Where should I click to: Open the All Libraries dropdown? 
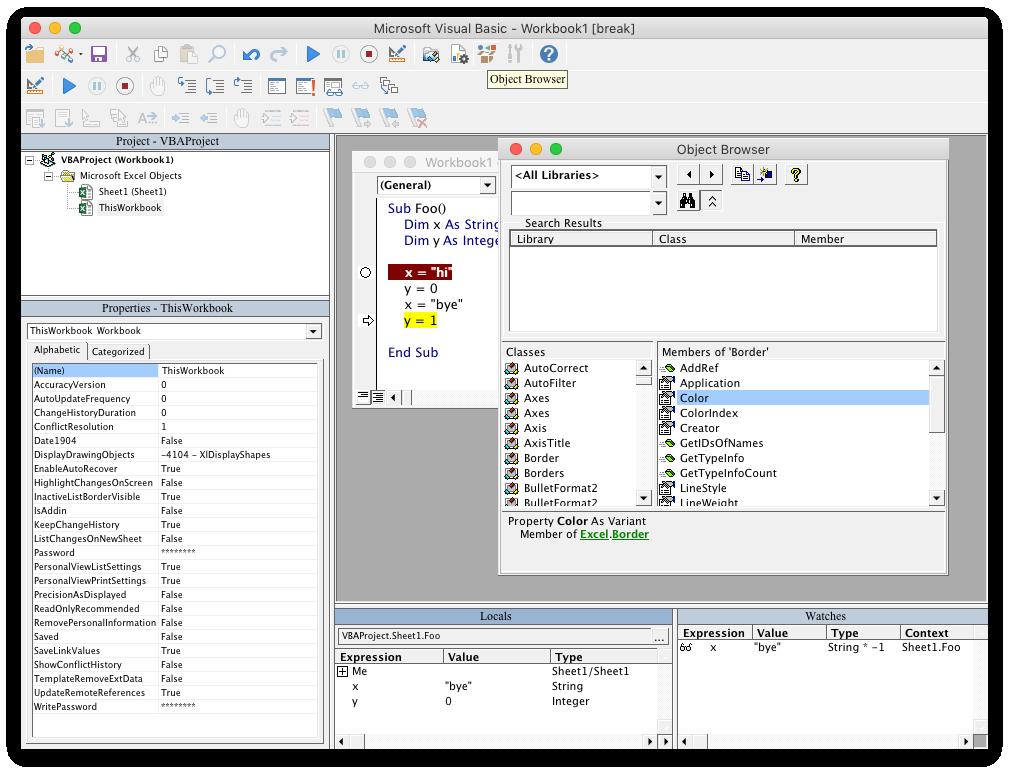click(658, 176)
